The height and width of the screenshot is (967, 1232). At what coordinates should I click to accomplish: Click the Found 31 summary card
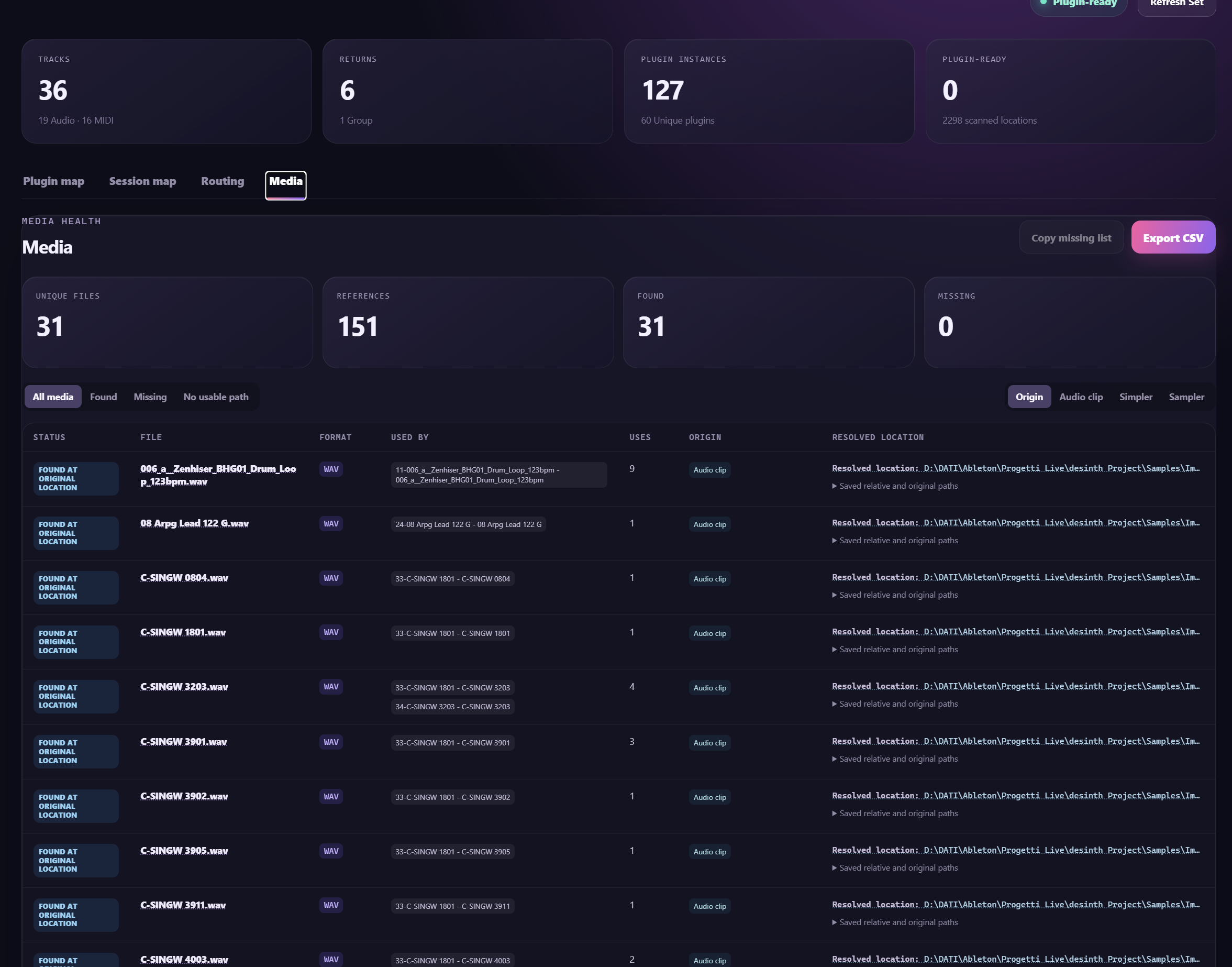pos(769,322)
